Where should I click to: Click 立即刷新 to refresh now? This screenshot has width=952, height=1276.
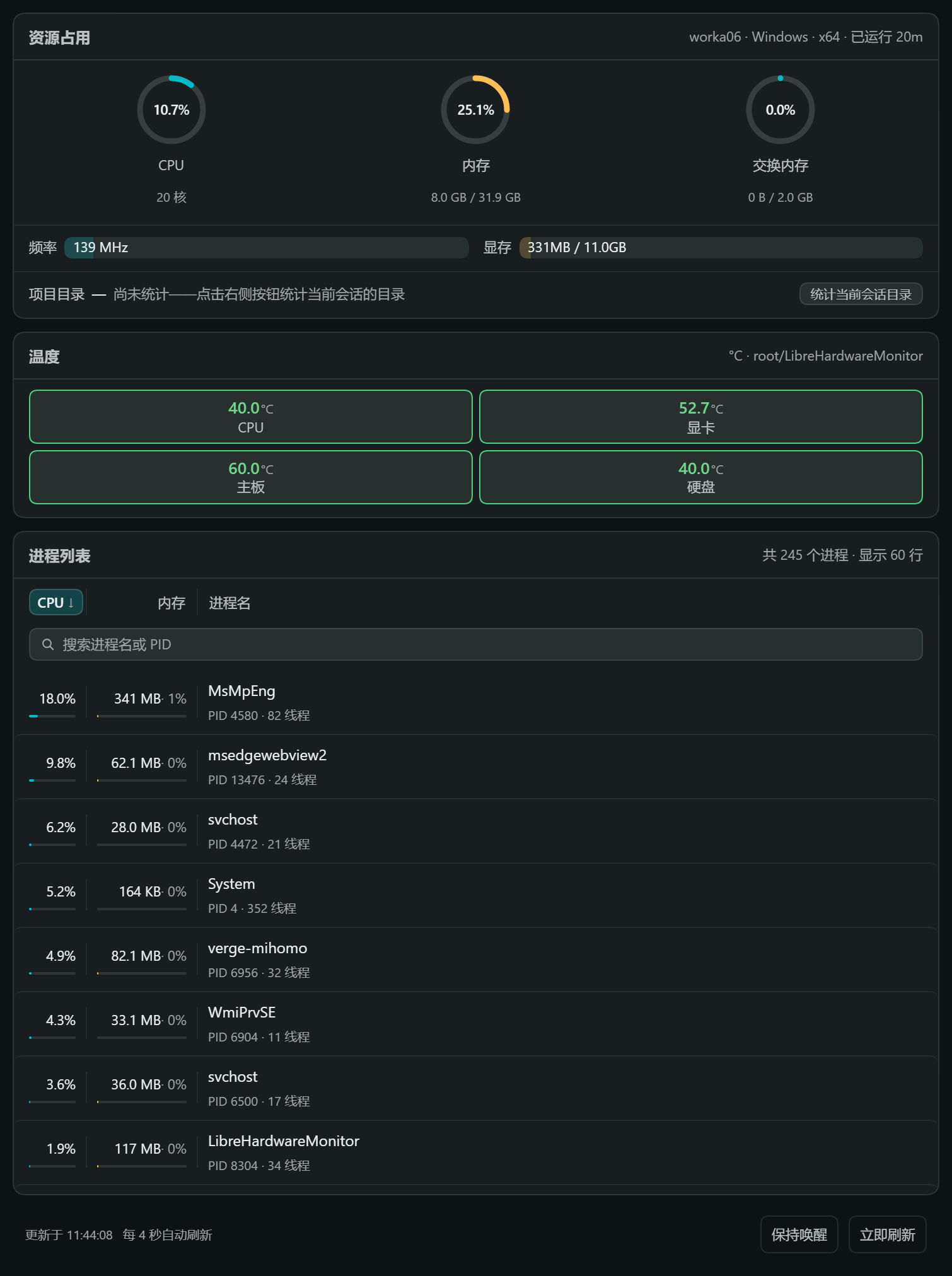[887, 1234]
